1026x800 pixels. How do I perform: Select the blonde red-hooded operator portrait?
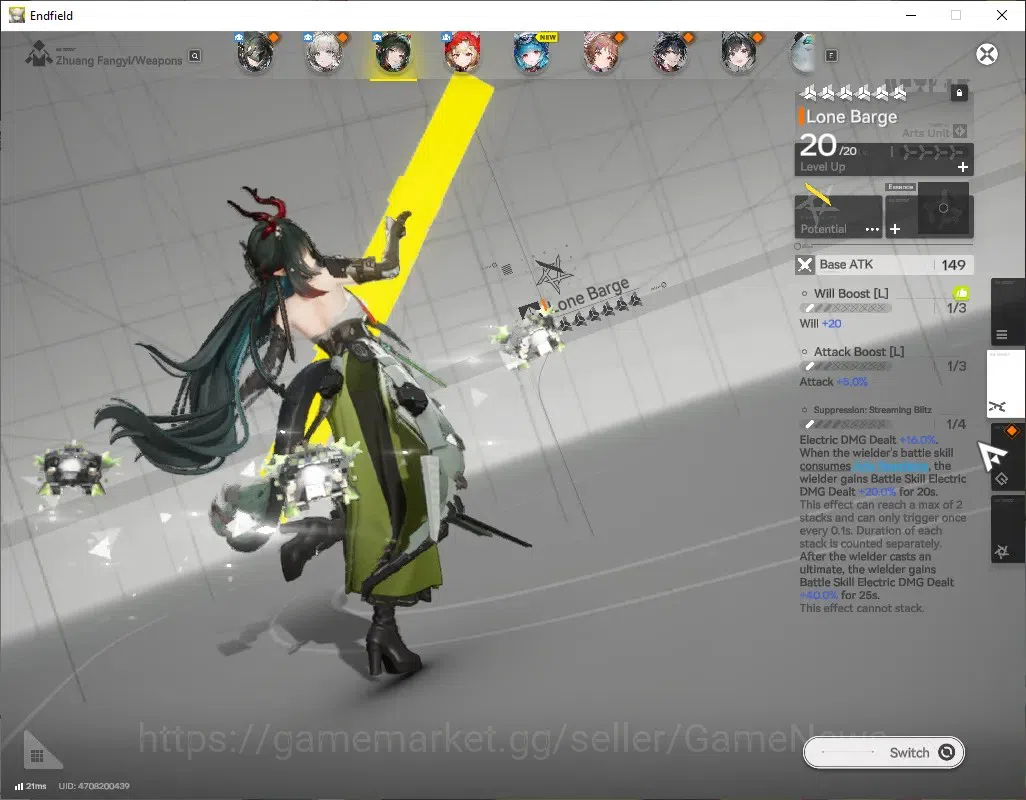[x=463, y=53]
